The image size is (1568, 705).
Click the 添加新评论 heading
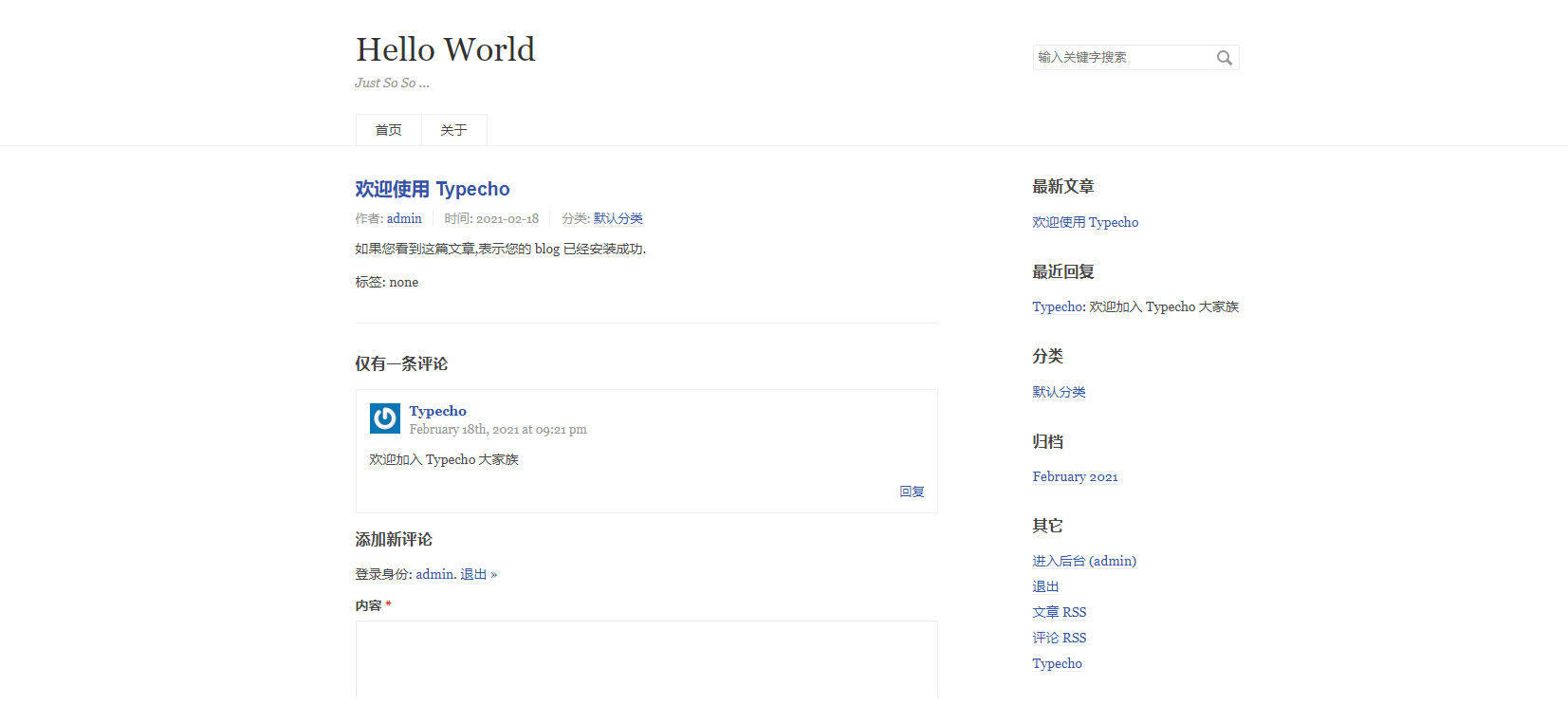click(x=394, y=539)
